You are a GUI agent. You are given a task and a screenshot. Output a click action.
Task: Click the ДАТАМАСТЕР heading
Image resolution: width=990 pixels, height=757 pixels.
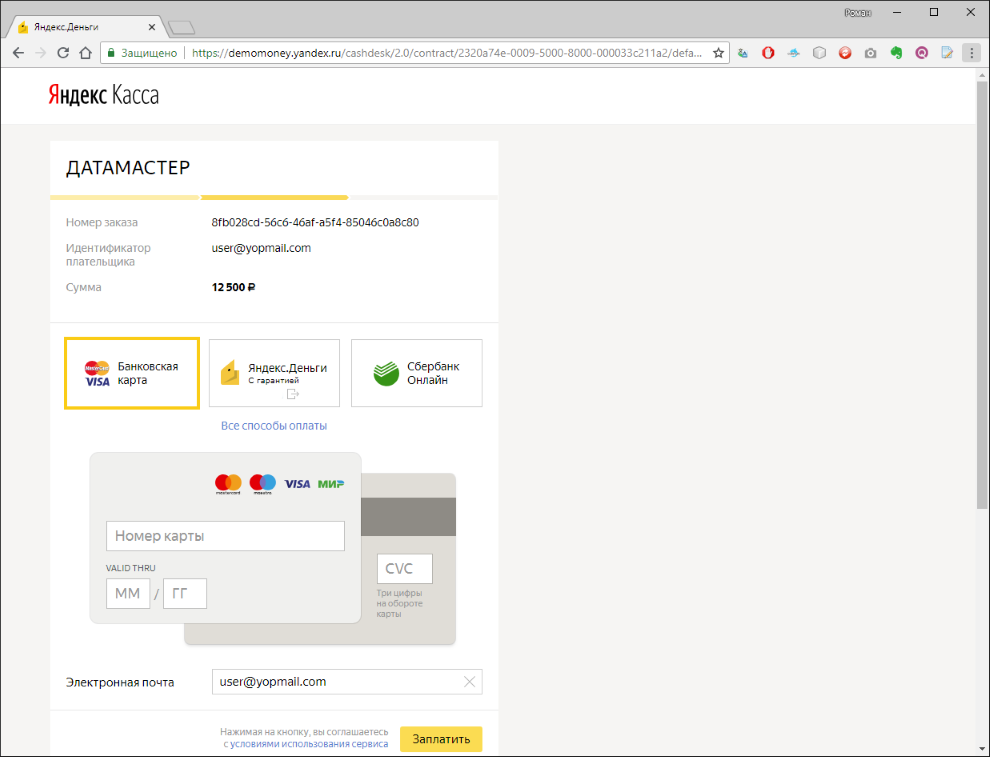(128, 168)
